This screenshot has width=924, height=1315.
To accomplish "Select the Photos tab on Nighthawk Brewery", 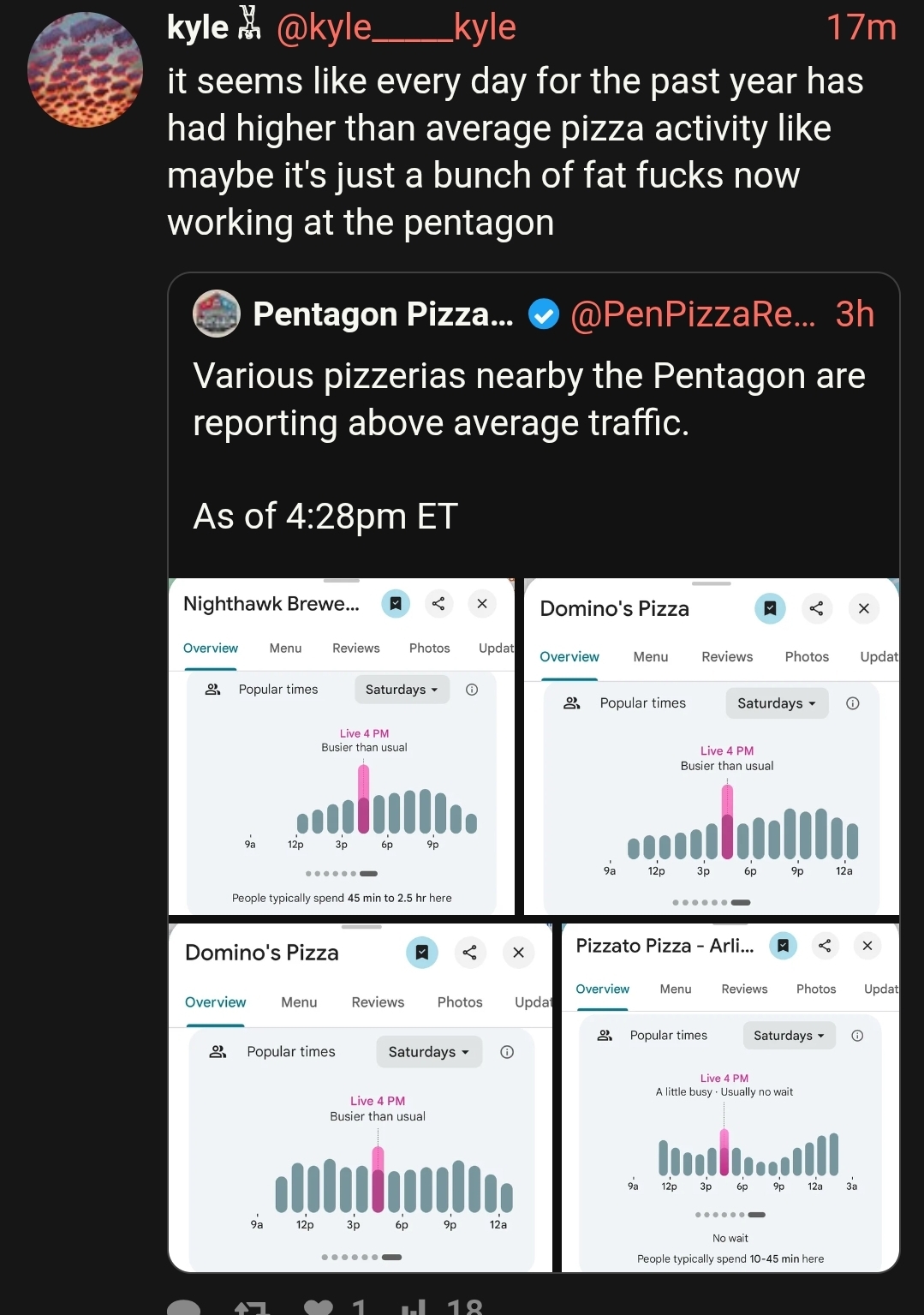I will (x=429, y=649).
